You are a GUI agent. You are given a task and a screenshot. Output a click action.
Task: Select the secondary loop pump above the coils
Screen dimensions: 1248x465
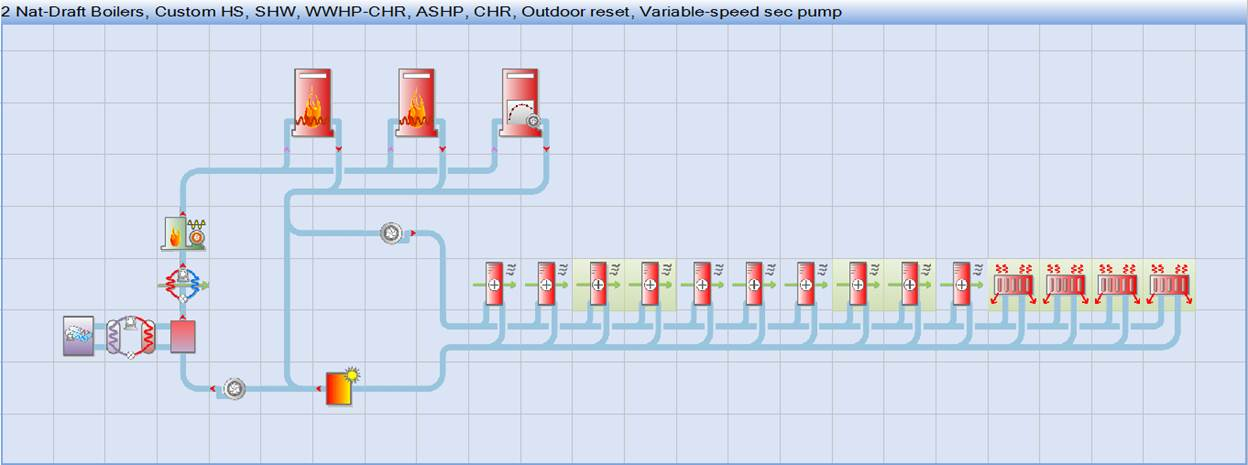pos(390,233)
